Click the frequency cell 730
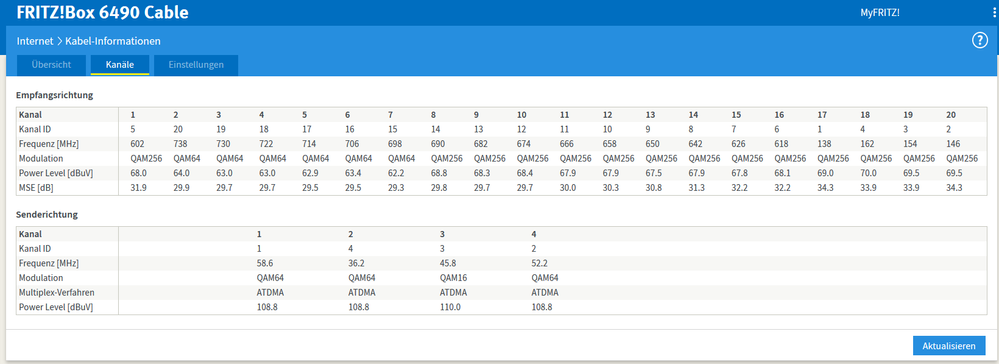This screenshot has height=364, width=999. coord(223,143)
